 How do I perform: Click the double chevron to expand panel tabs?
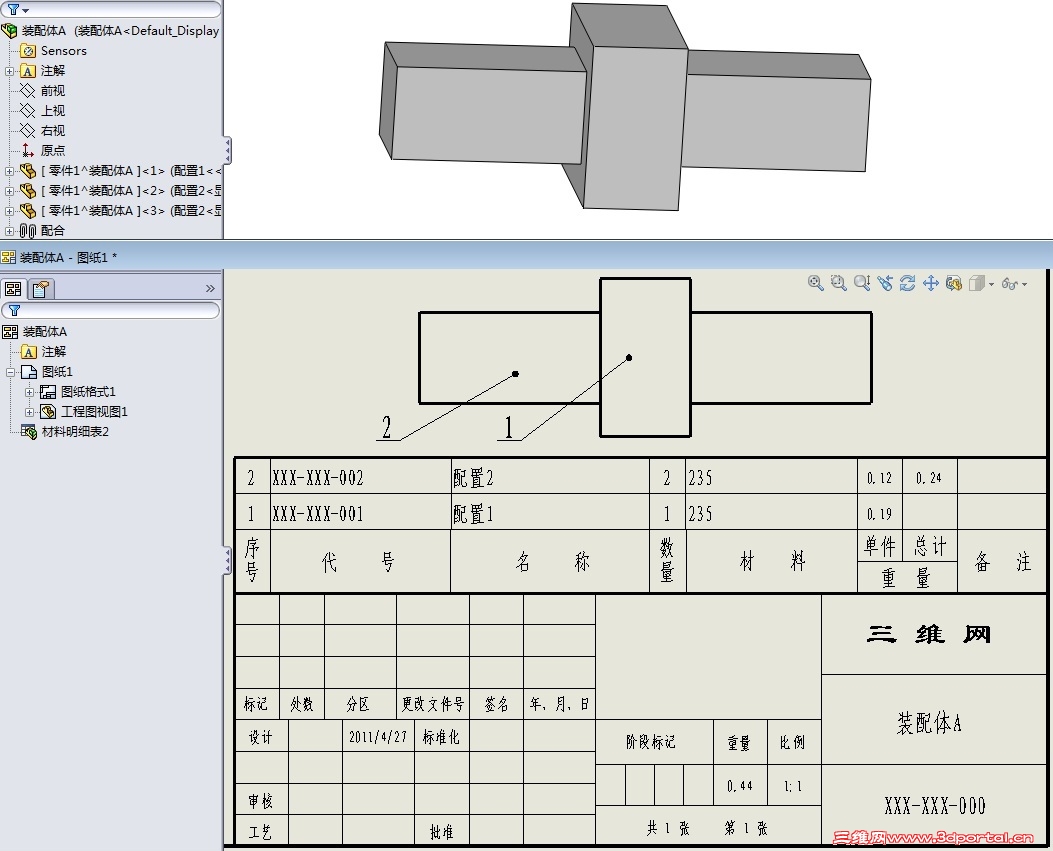point(210,288)
